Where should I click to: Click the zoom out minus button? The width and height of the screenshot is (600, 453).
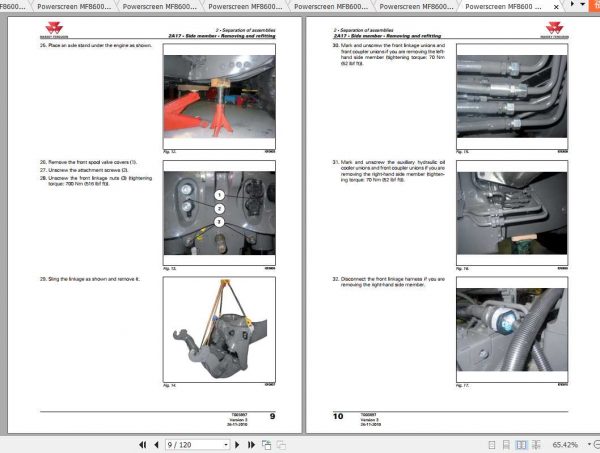coord(597,445)
